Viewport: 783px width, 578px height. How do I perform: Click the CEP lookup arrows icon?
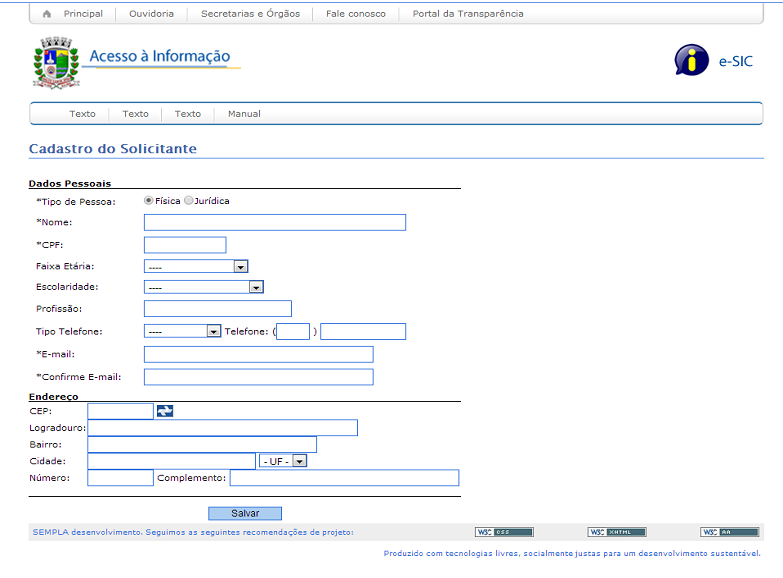pyautogui.click(x=165, y=411)
